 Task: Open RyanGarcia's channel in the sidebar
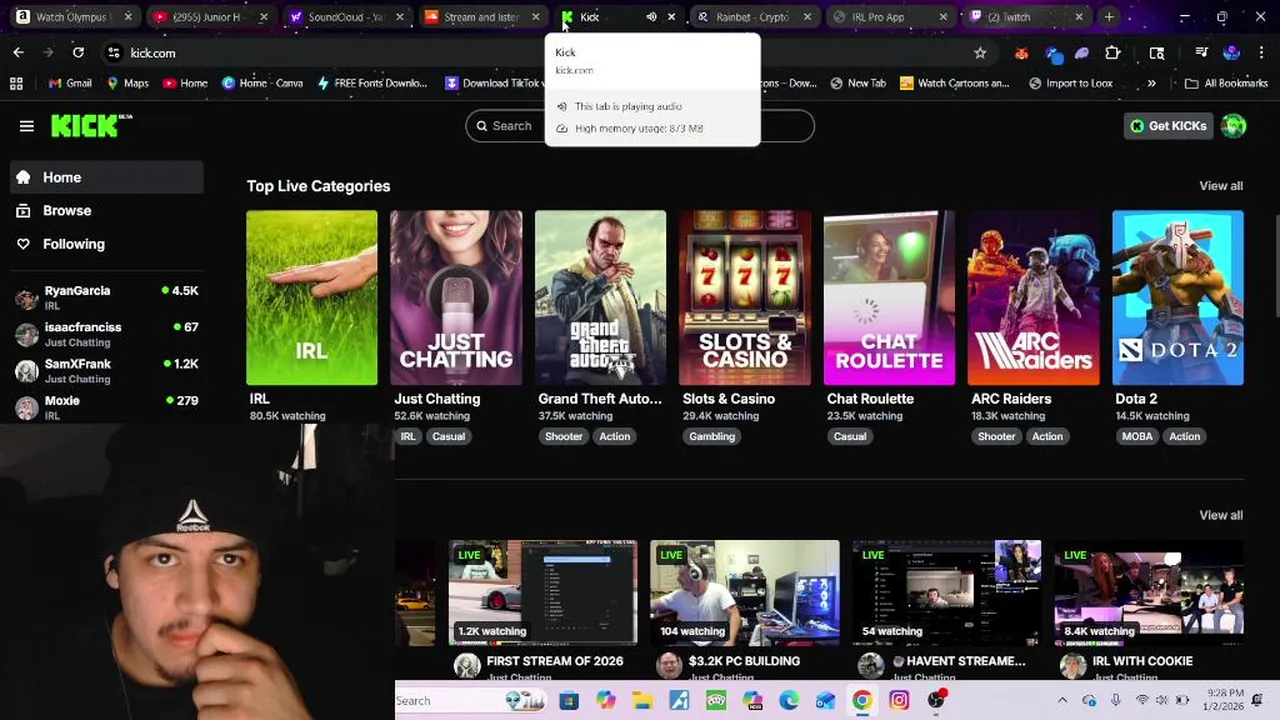tap(106, 297)
